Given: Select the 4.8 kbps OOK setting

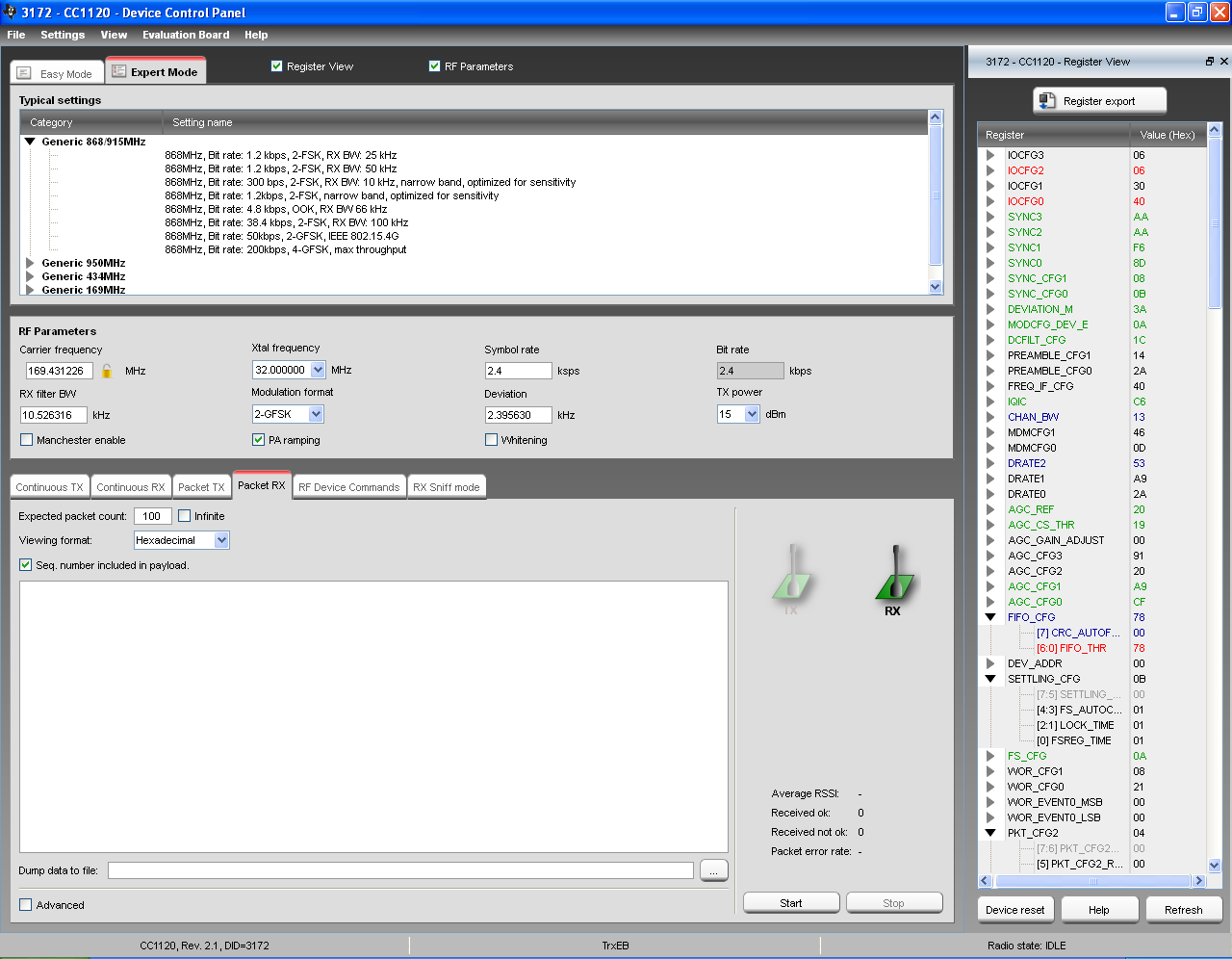Looking at the screenshot, I should pos(276,209).
